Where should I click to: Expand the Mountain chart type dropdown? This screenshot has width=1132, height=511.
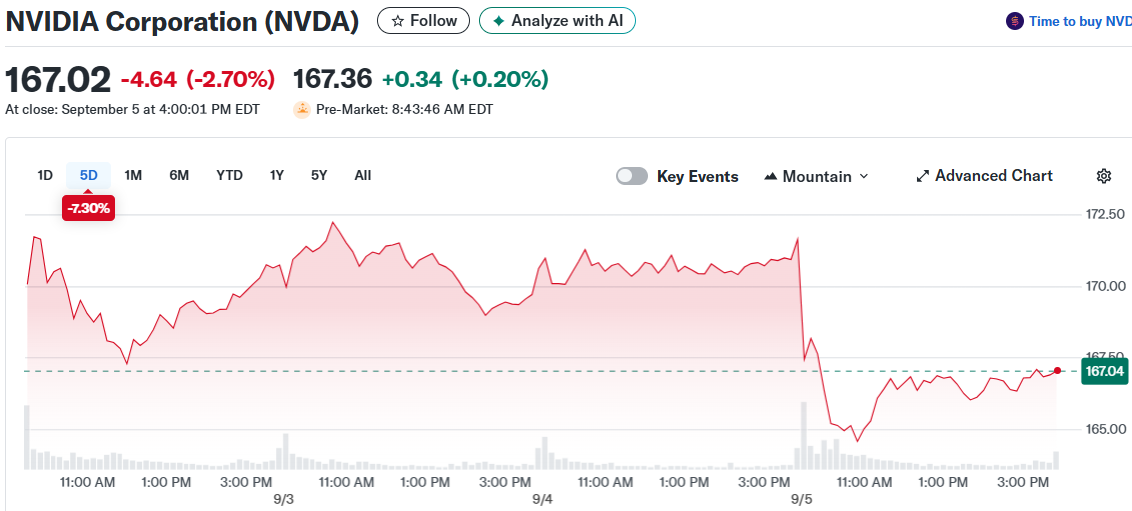point(864,176)
